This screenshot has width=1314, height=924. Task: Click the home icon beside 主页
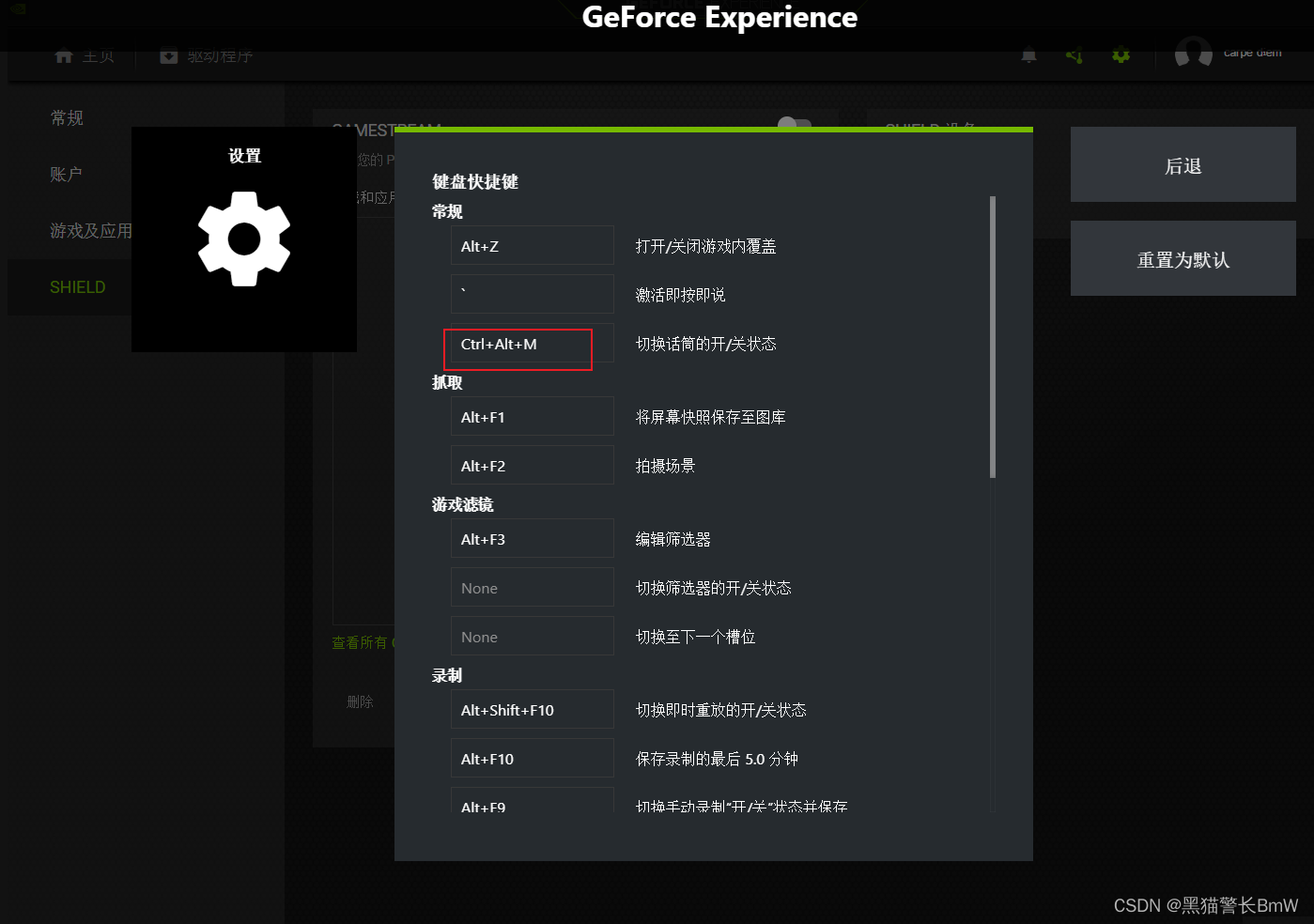(63, 55)
